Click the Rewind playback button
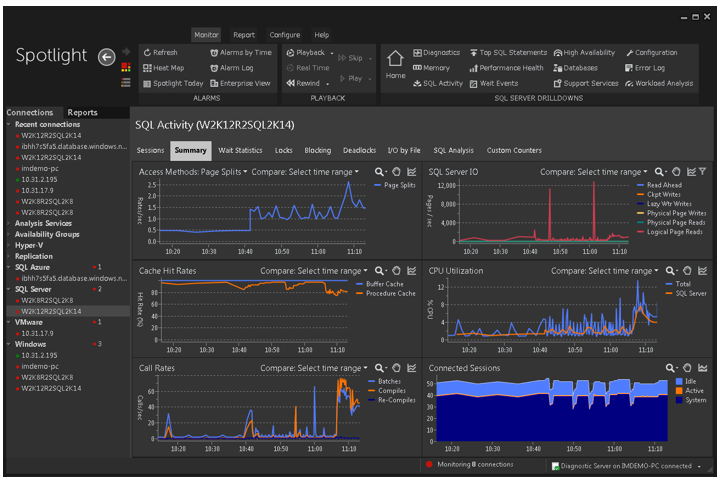 point(303,83)
